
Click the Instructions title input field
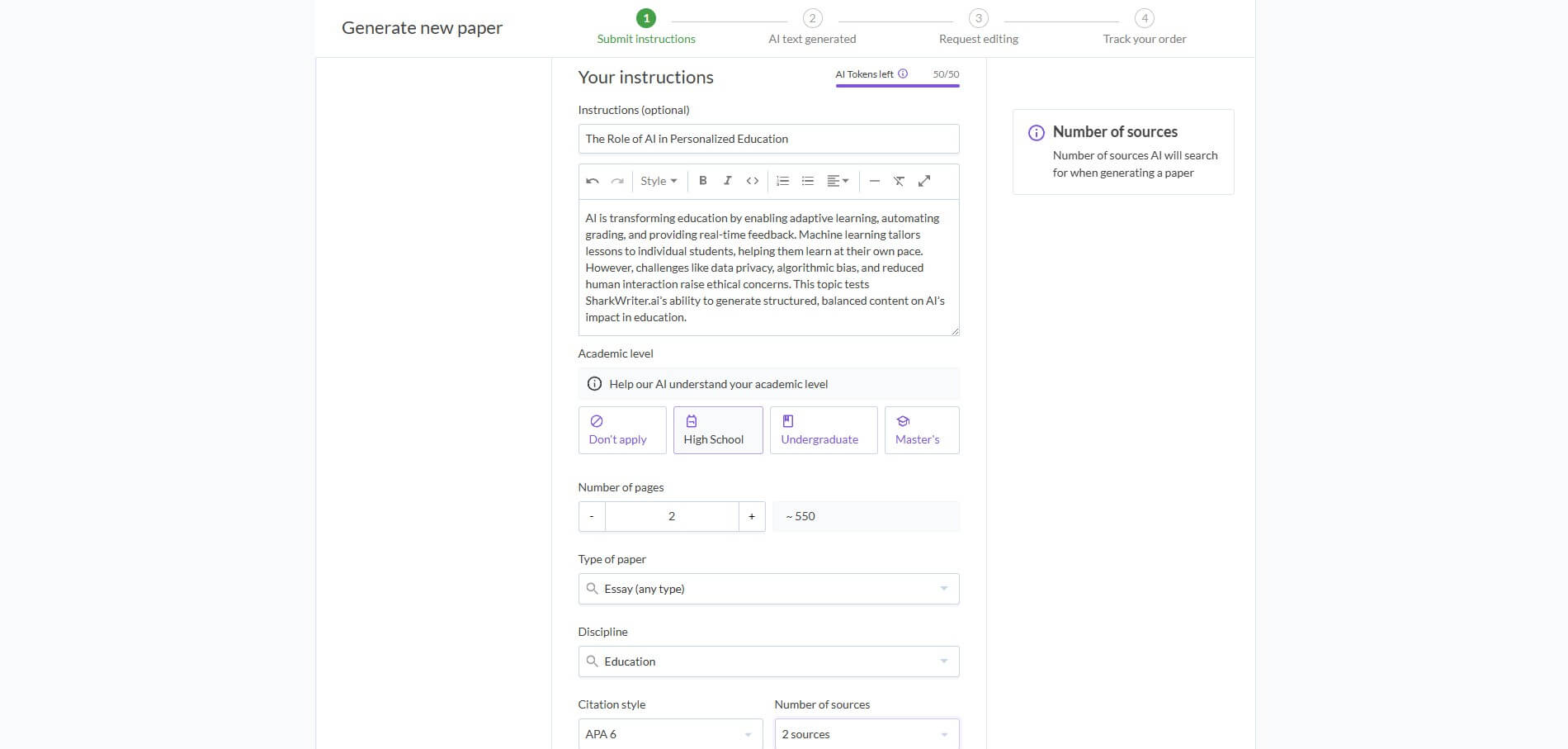[767, 138]
